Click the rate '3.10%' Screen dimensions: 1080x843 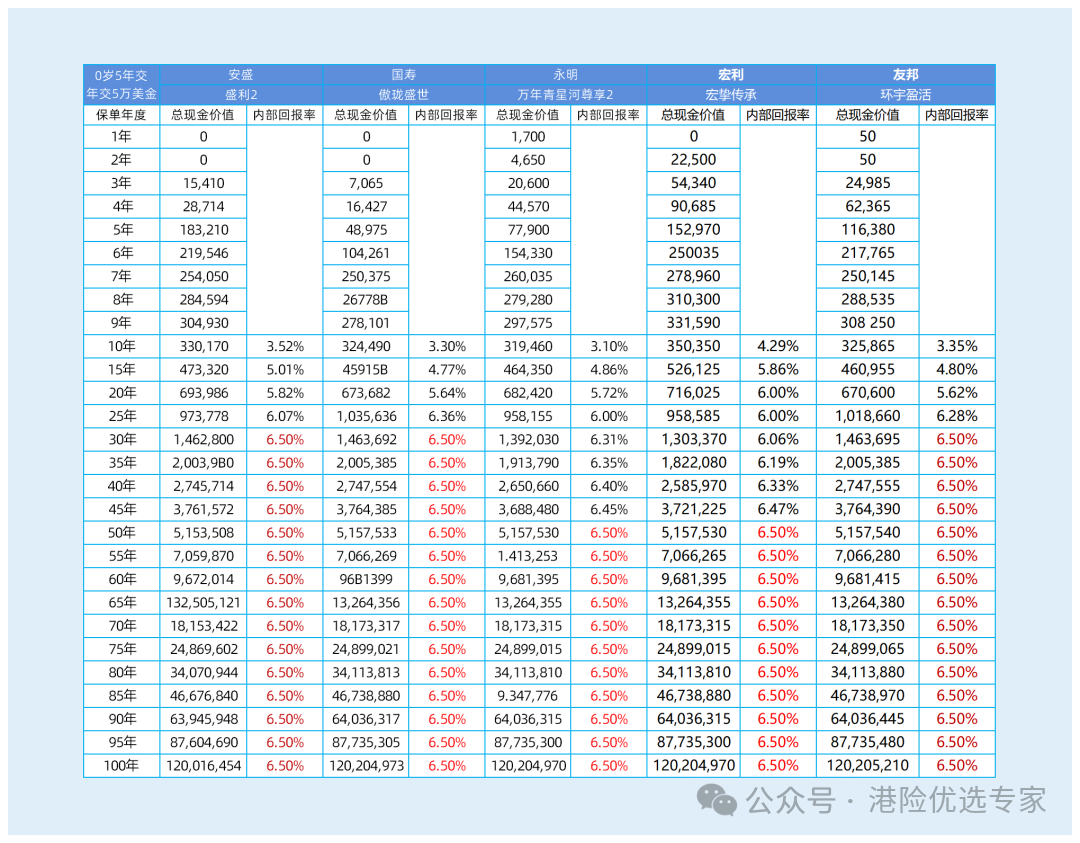click(x=609, y=346)
